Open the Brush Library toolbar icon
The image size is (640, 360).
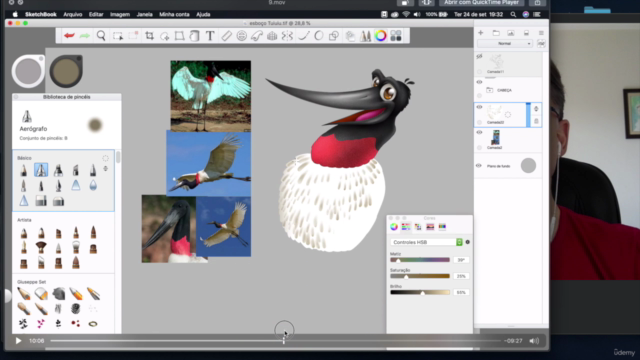(365, 36)
